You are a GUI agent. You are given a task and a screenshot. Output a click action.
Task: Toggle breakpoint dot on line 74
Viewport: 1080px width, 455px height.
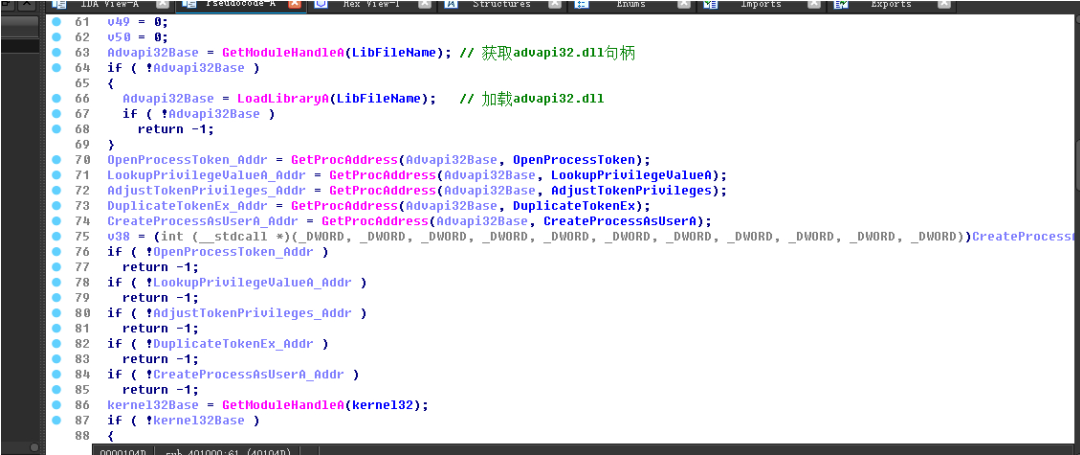click(x=56, y=220)
